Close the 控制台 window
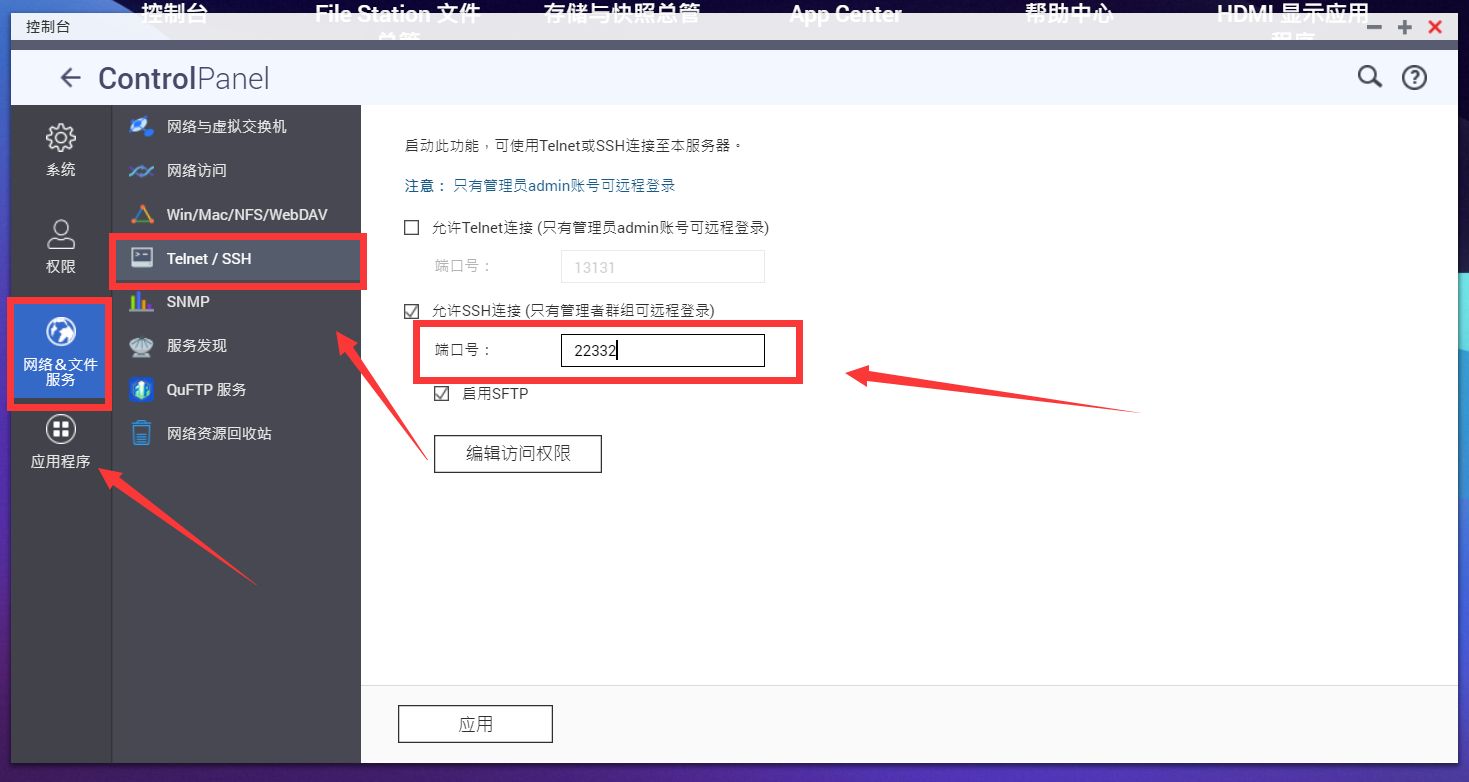Screen dimensions: 1469x782 pyautogui.click(x=1435, y=27)
